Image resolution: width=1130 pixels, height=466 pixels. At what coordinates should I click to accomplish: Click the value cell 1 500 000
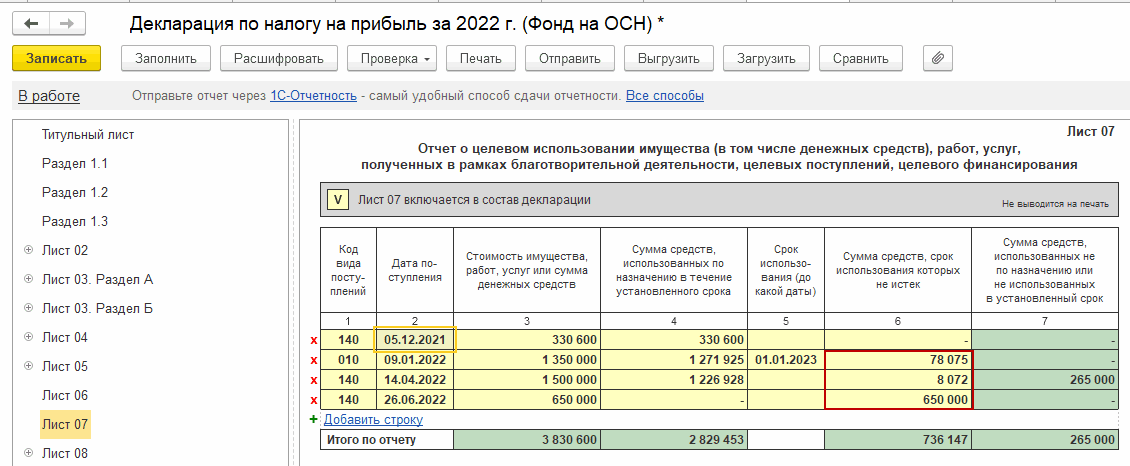pos(527,380)
